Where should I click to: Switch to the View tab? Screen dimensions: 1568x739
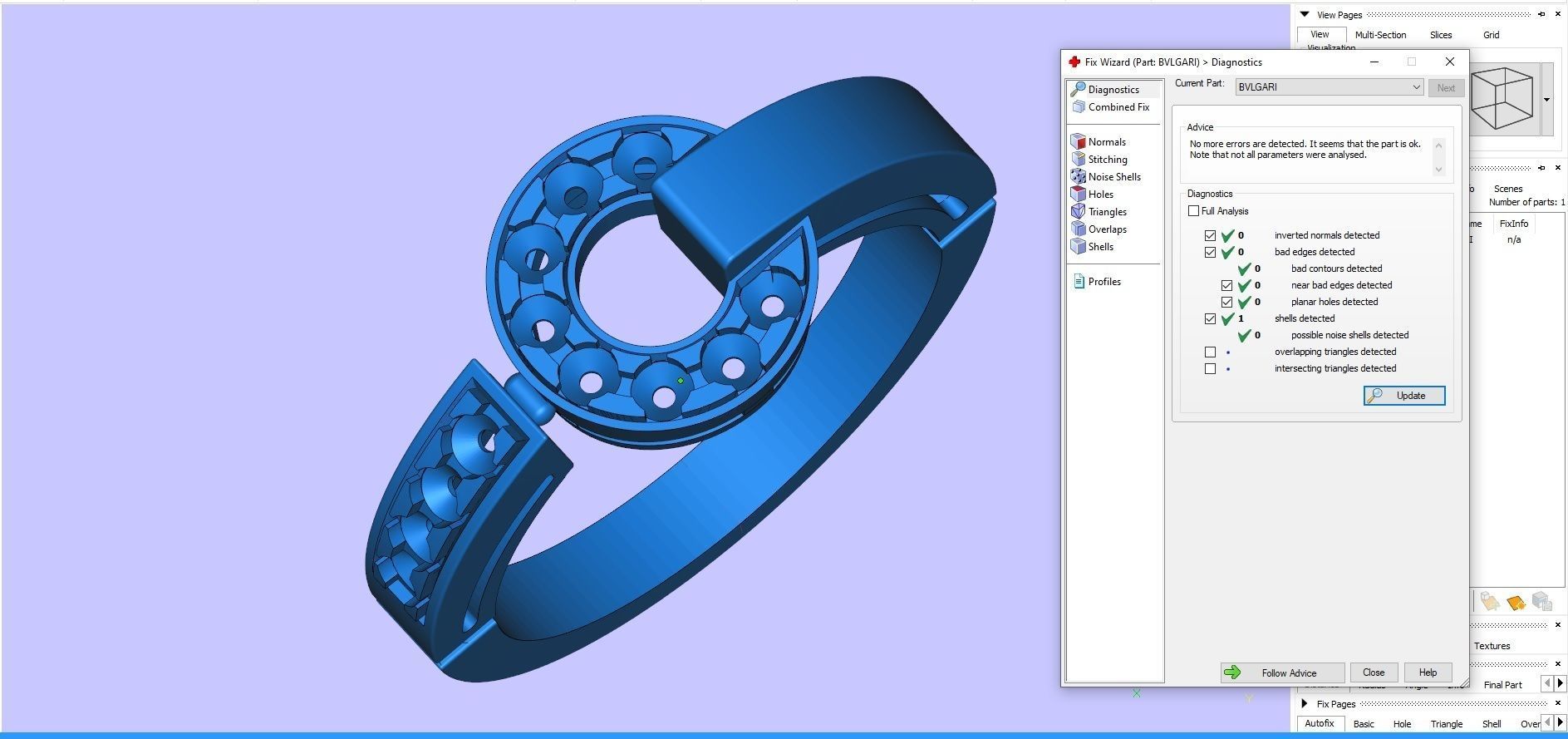[1320, 34]
